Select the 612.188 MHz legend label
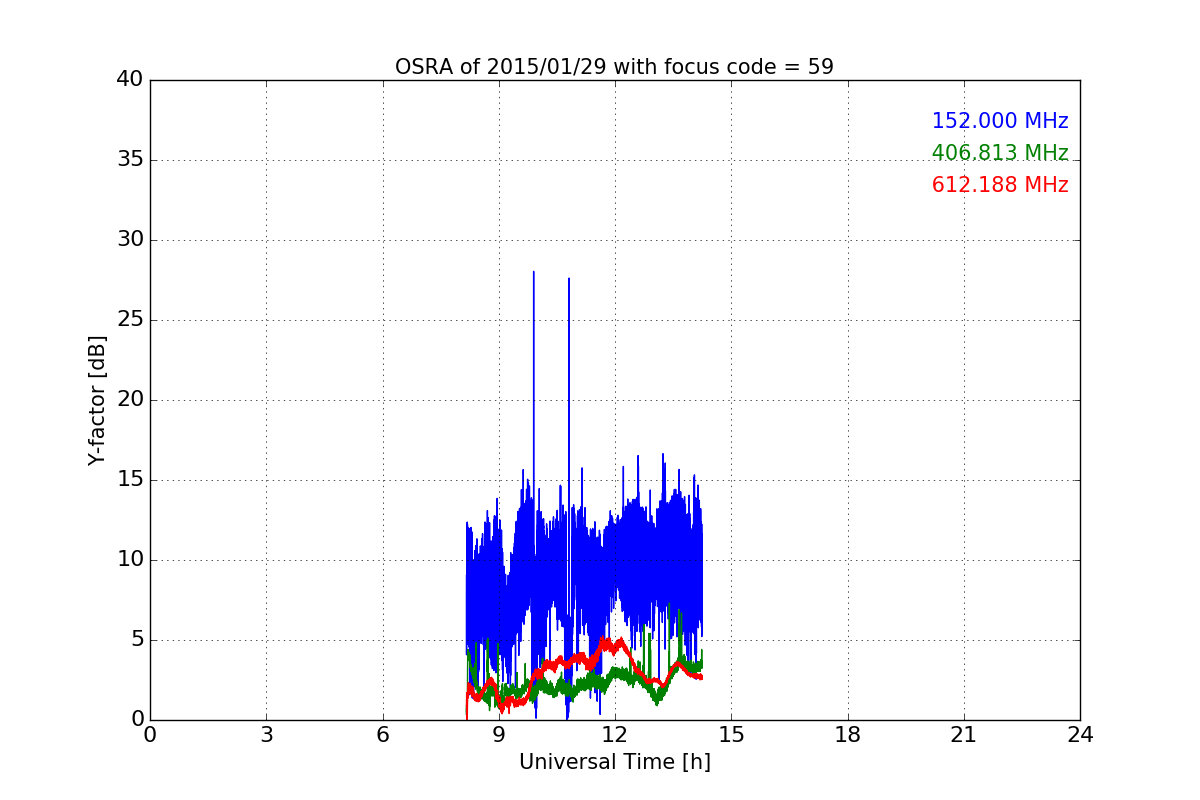This screenshot has height=800, width=1200. click(x=1000, y=185)
